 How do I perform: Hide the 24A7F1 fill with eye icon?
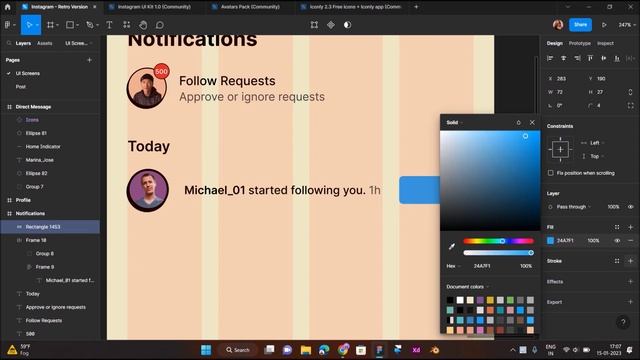(617, 241)
